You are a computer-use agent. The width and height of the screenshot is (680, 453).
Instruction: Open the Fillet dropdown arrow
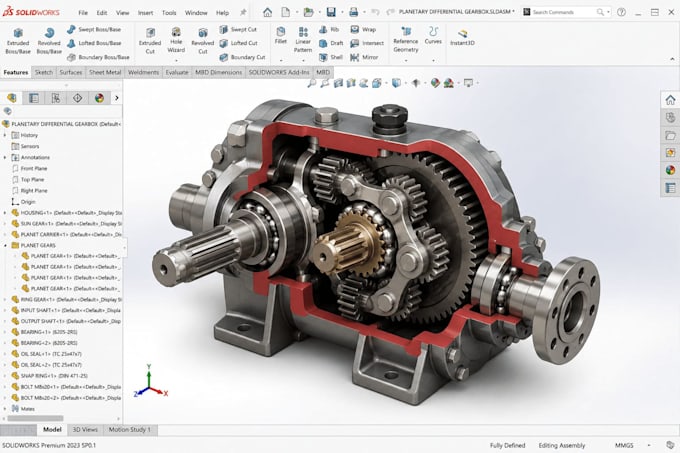coord(281,61)
